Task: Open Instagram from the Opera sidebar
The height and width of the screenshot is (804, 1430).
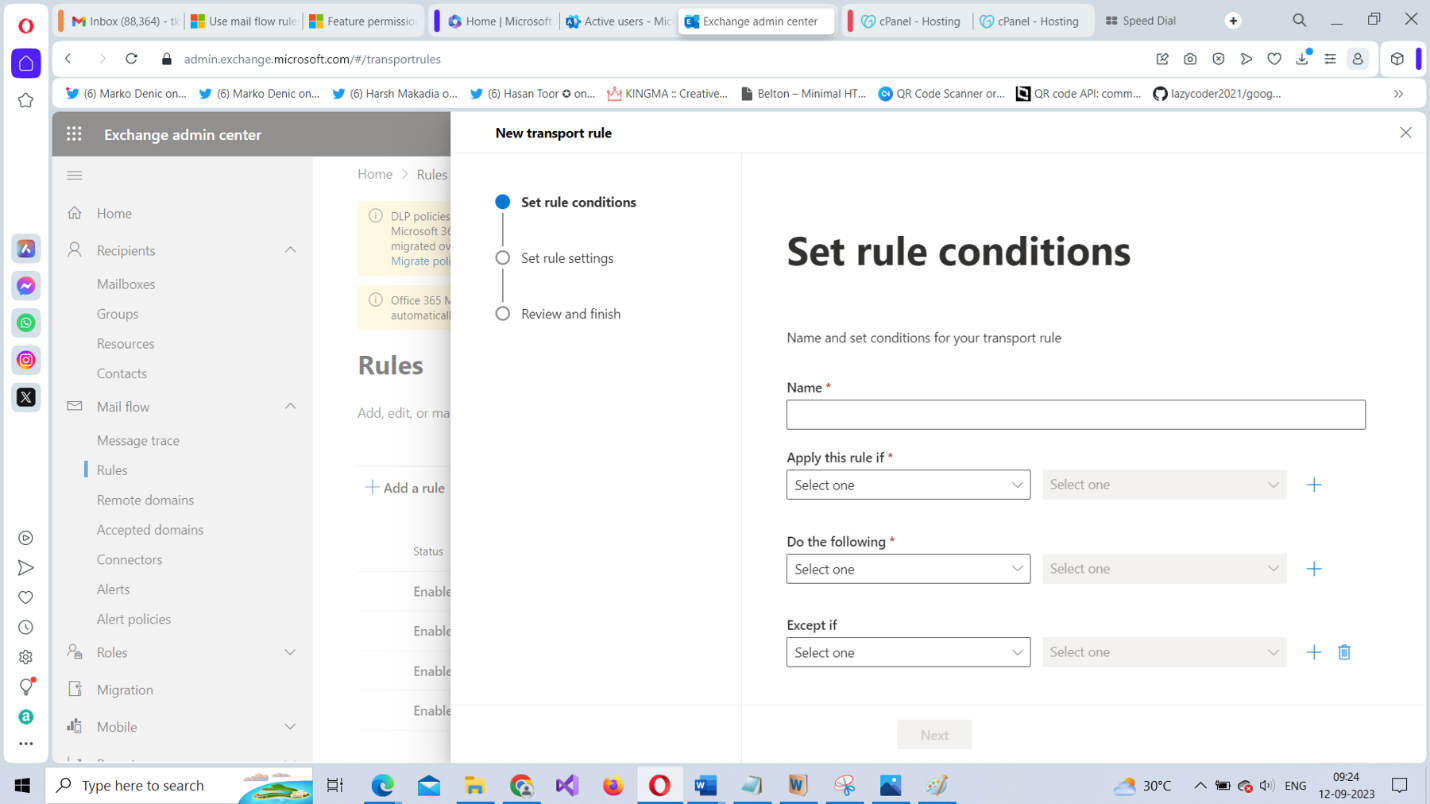Action: coord(26,360)
